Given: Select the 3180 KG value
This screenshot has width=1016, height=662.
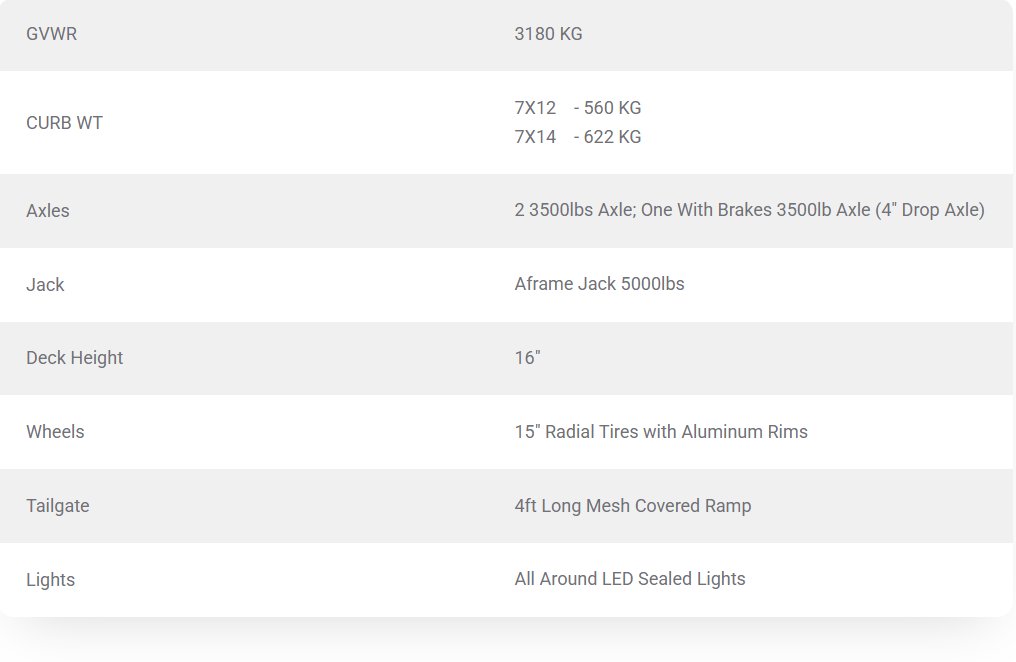Looking at the screenshot, I should tap(548, 34).
